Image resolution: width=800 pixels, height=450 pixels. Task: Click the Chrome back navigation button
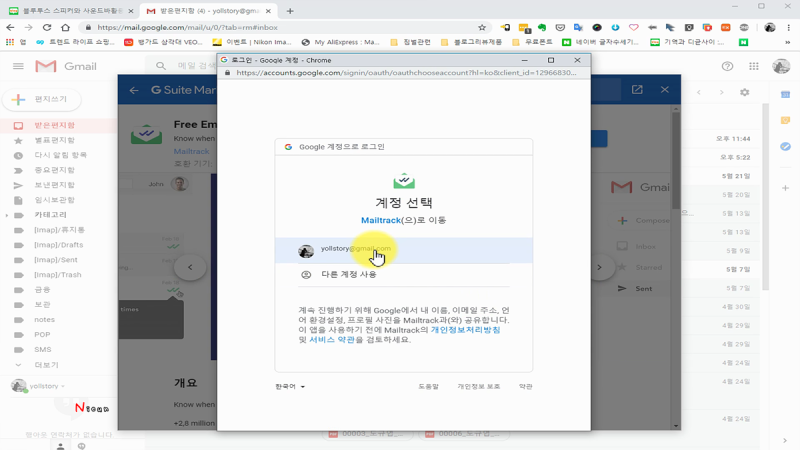coord(11,27)
